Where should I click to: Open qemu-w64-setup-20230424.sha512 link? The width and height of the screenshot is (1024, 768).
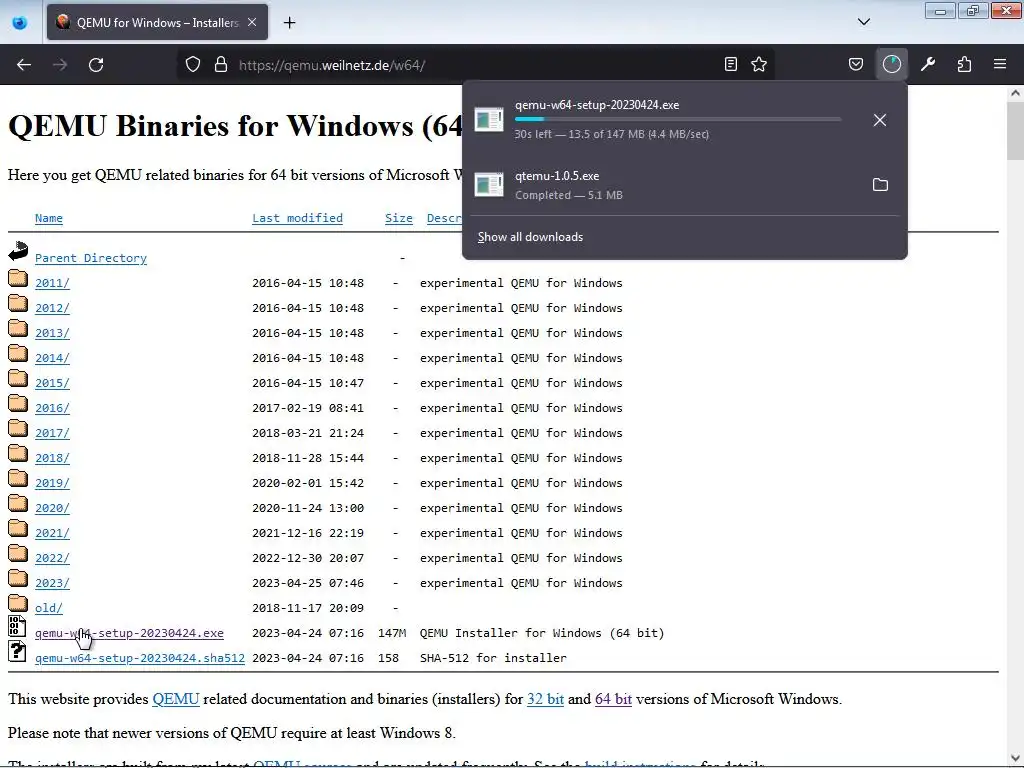coord(140,658)
